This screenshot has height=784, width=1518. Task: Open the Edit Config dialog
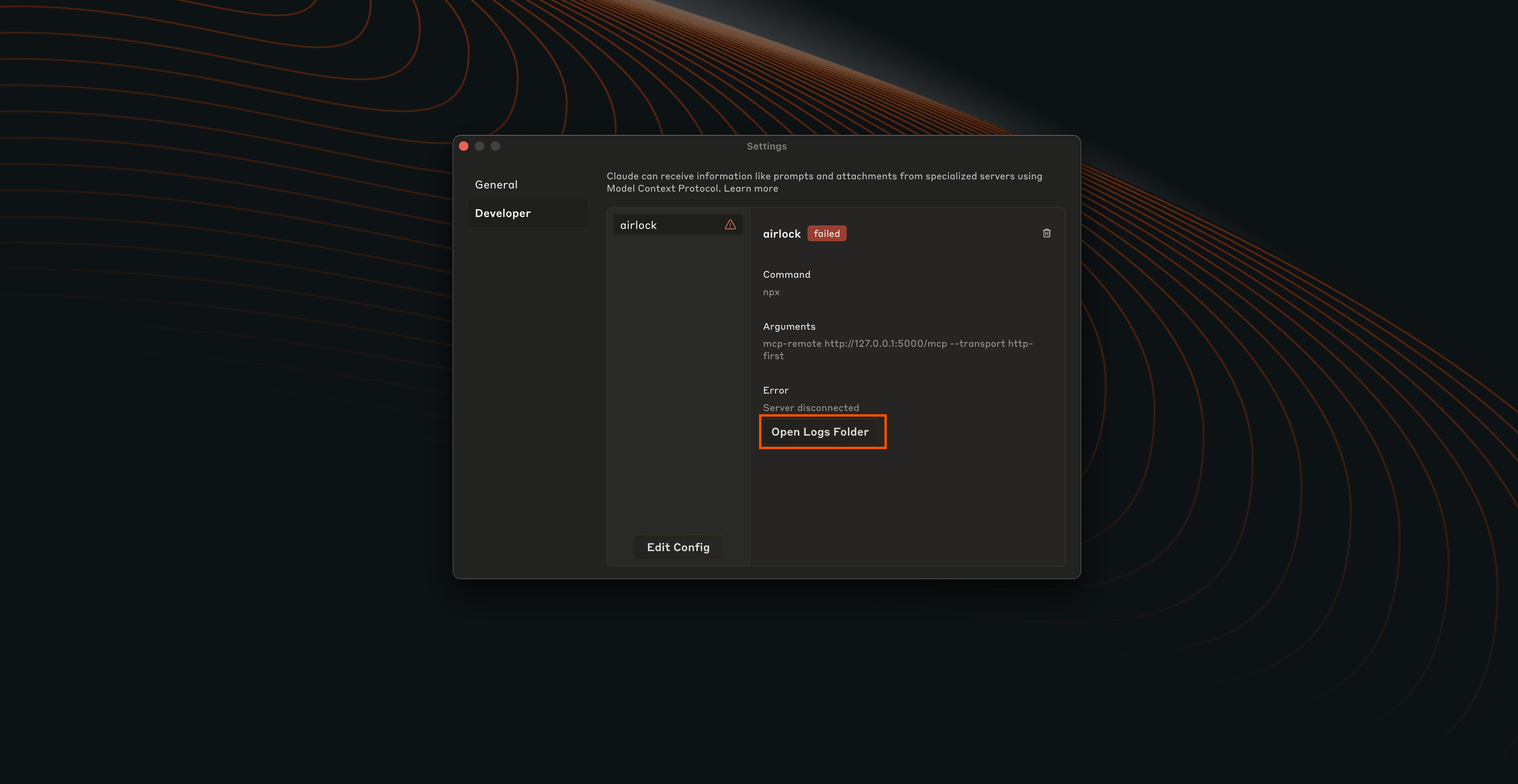tap(678, 547)
